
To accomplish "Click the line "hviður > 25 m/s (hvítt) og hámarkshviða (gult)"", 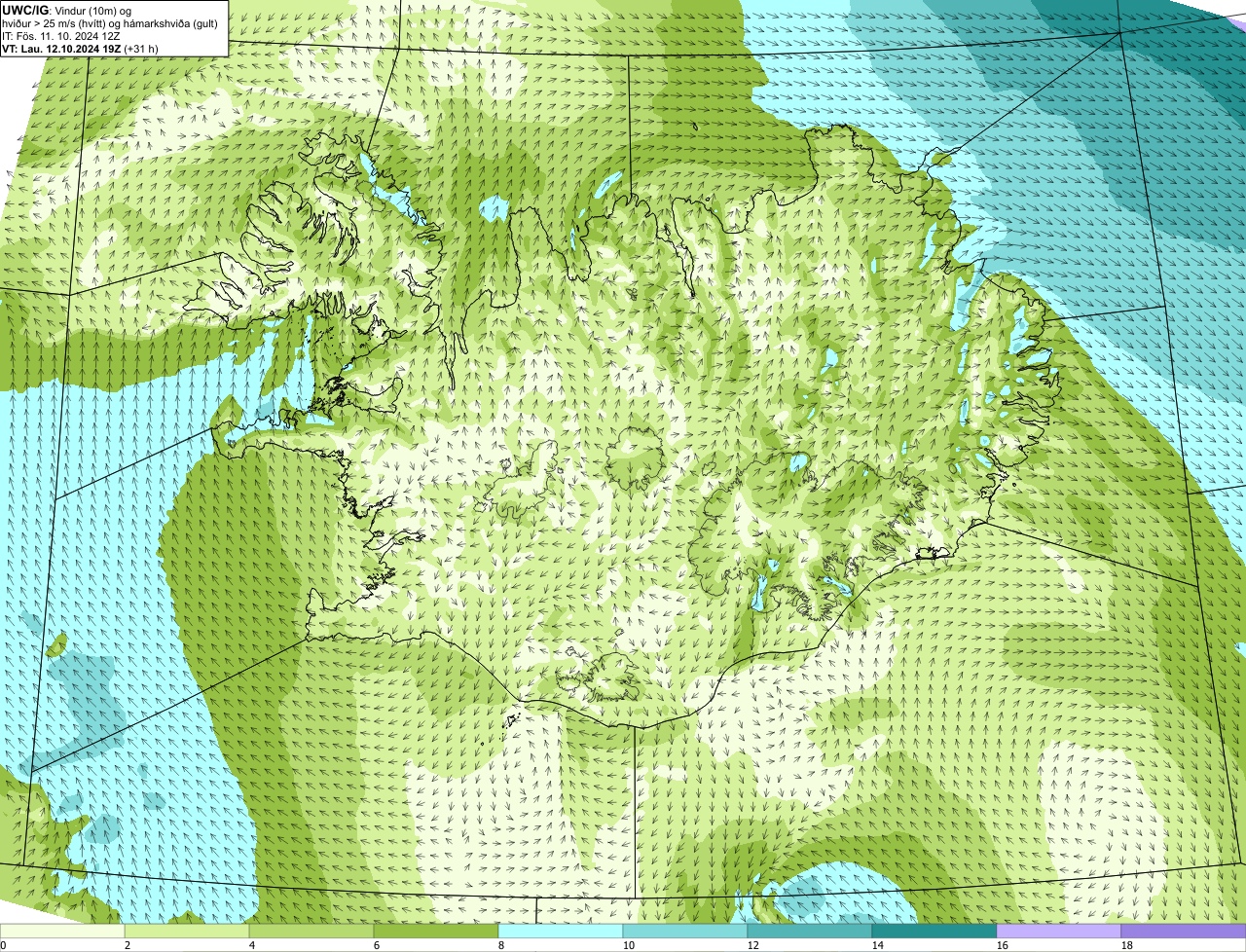I will point(110,22).
